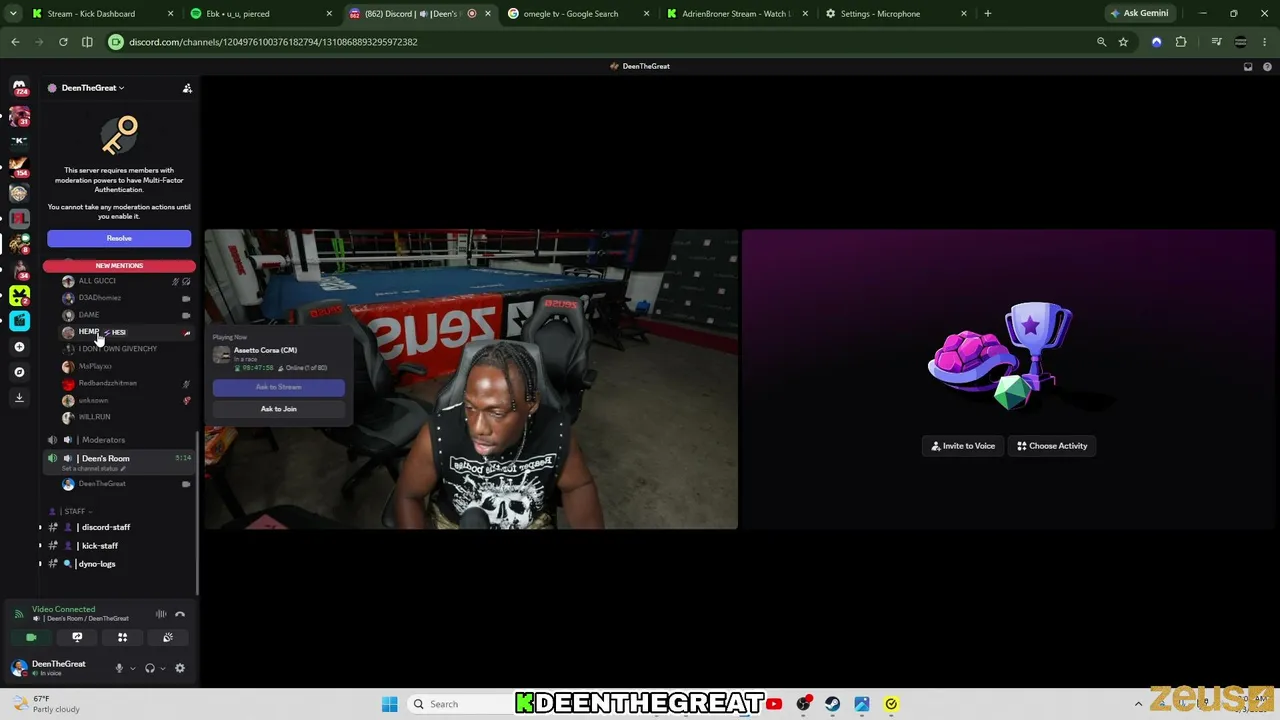Image resolution: width=1280 pixels, height=720 pixels.
Task: Go back using the browser back arrow
Action: tap(15, 42)
